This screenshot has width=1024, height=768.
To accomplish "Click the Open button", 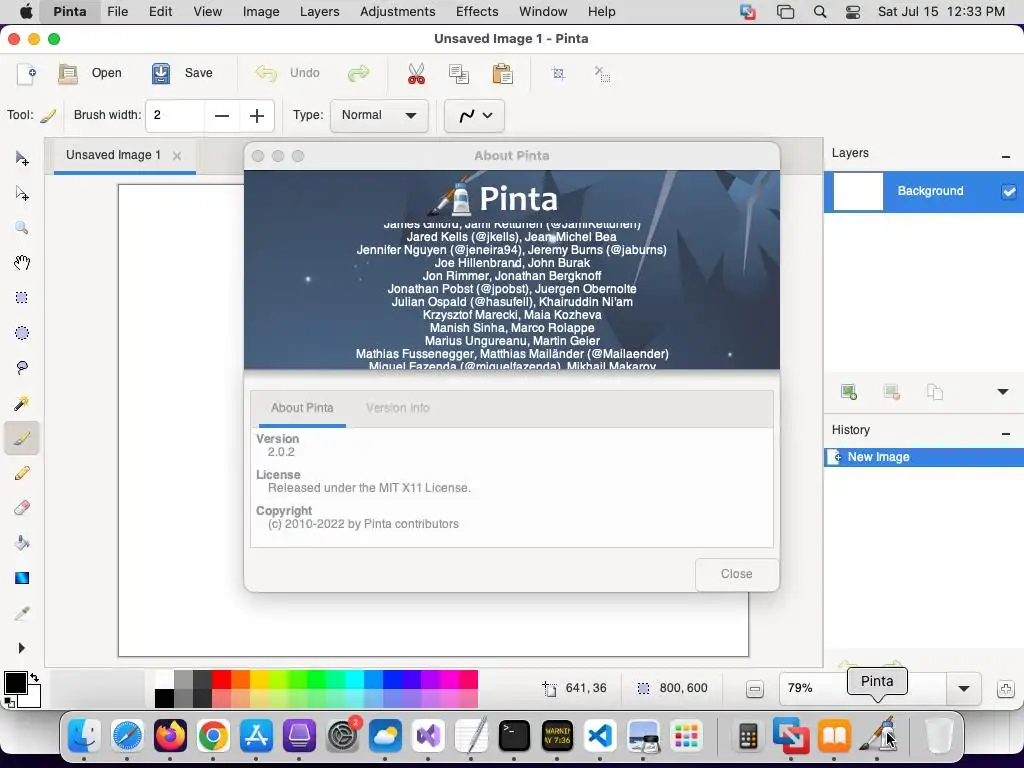I will pyautogui.click(x=91, y=73).
